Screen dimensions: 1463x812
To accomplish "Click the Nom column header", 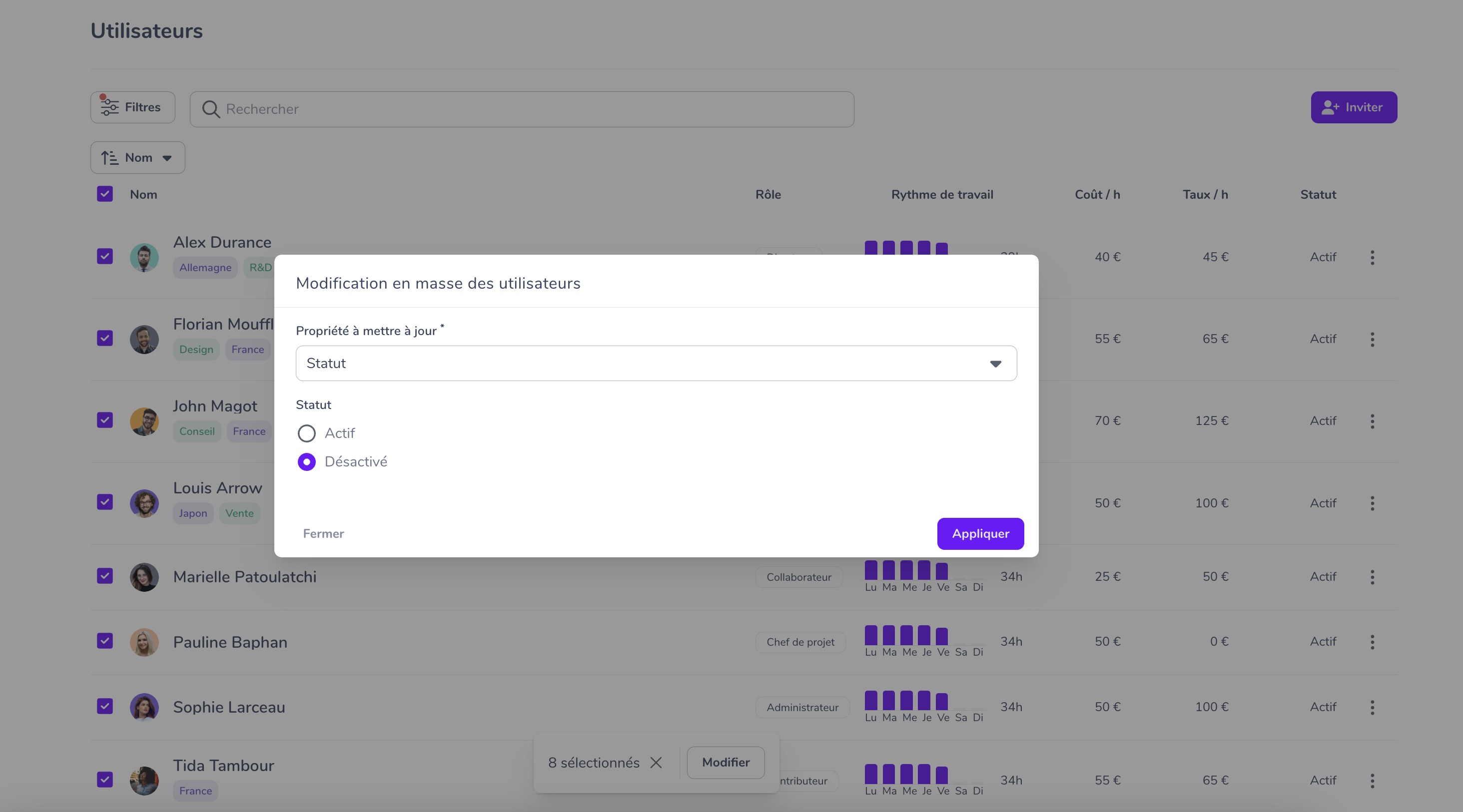I will pos(143,194).
